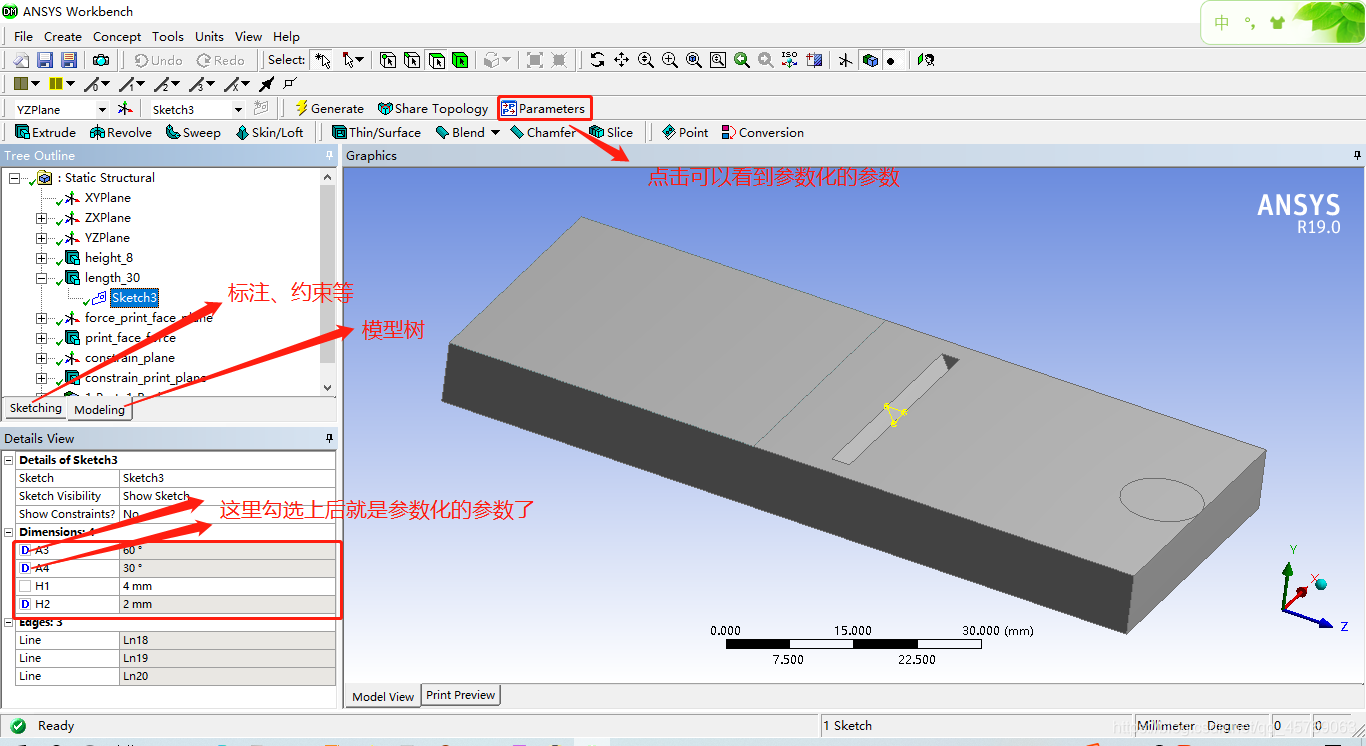This screenshot has height=746, width=1366.
Task: Toggle the parameter box for H2
Action: tap(25, 604)
